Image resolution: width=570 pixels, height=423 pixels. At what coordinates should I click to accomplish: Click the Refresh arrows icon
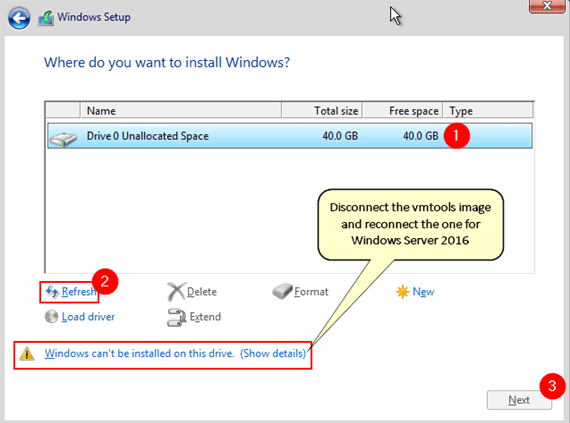(x=52, y=291)
